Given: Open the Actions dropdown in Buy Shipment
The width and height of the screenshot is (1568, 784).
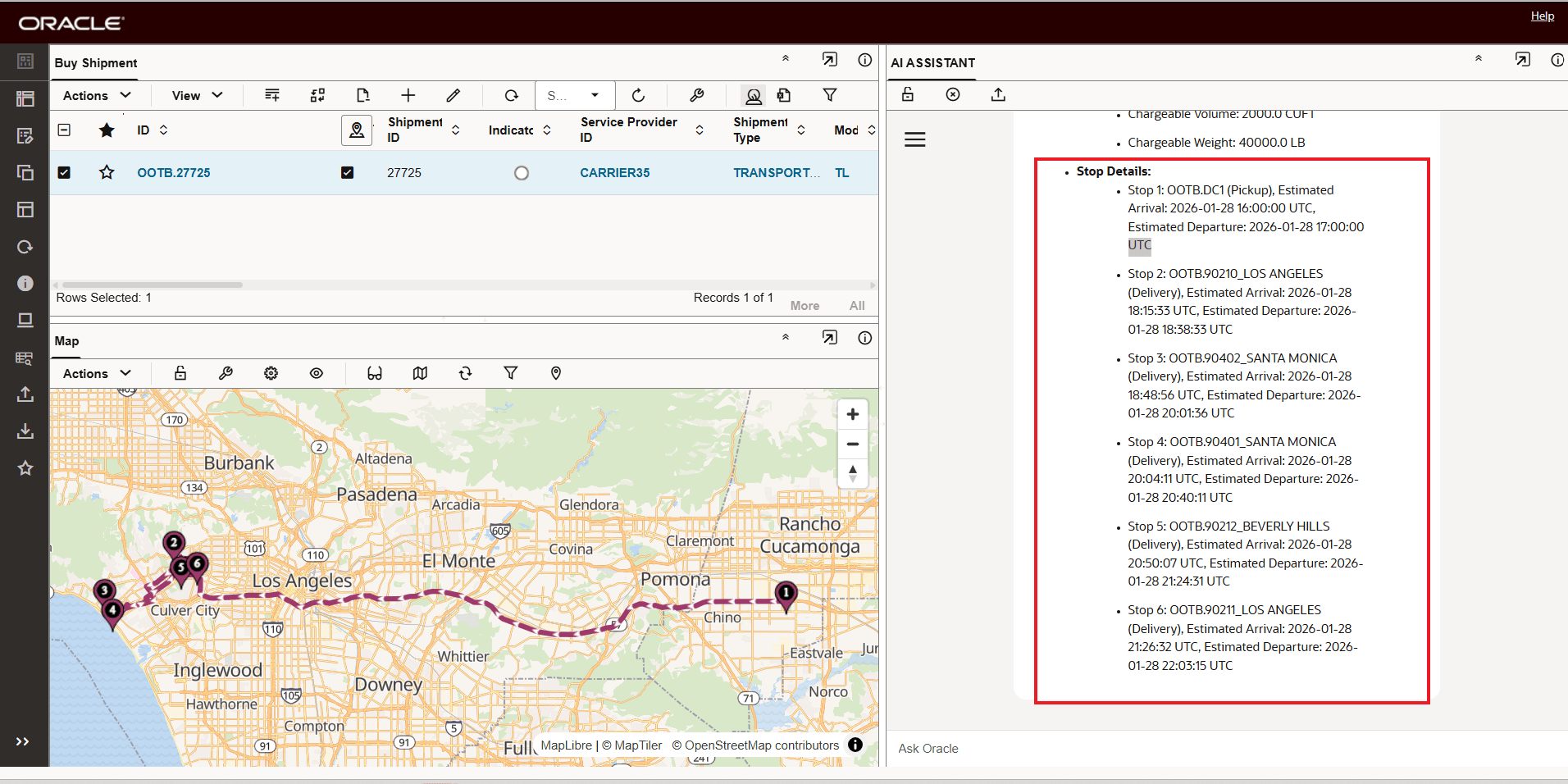Looking at the screenshot, I should pyautogui.click(x=96, y=95).
